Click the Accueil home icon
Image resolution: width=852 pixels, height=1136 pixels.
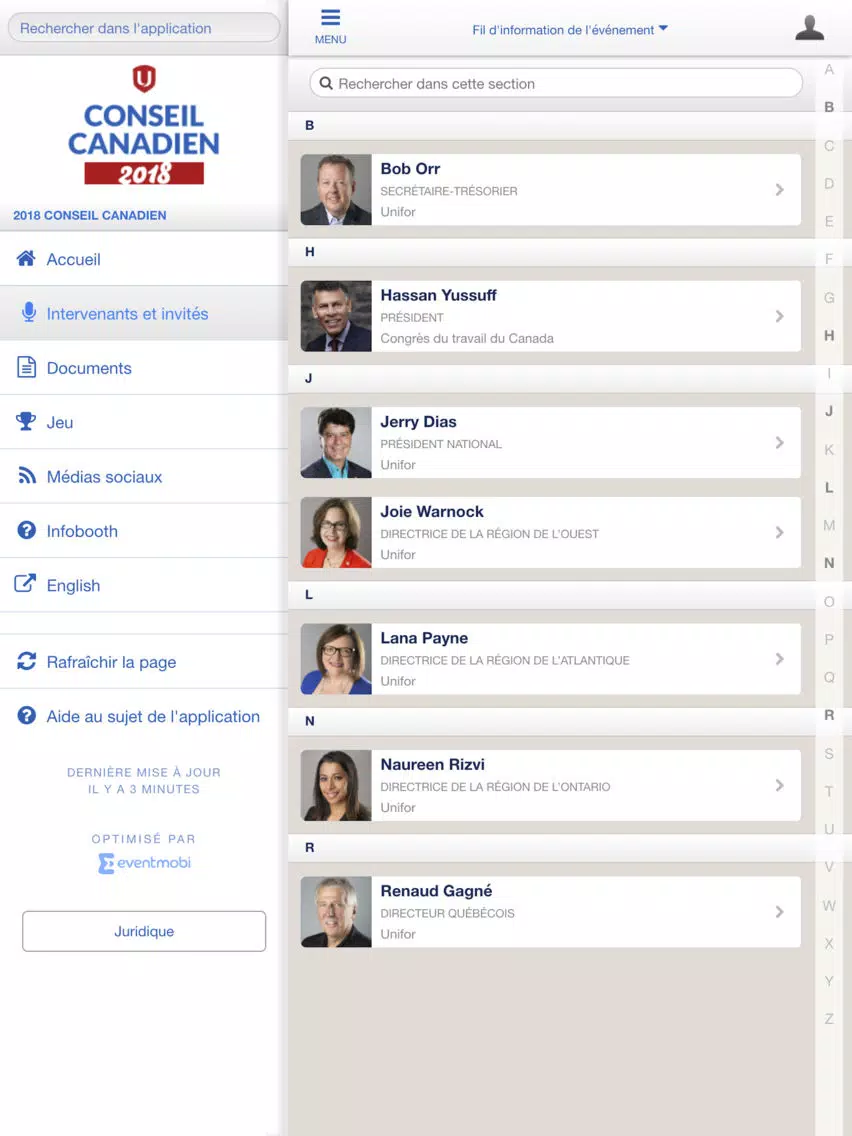click(26, 259)
